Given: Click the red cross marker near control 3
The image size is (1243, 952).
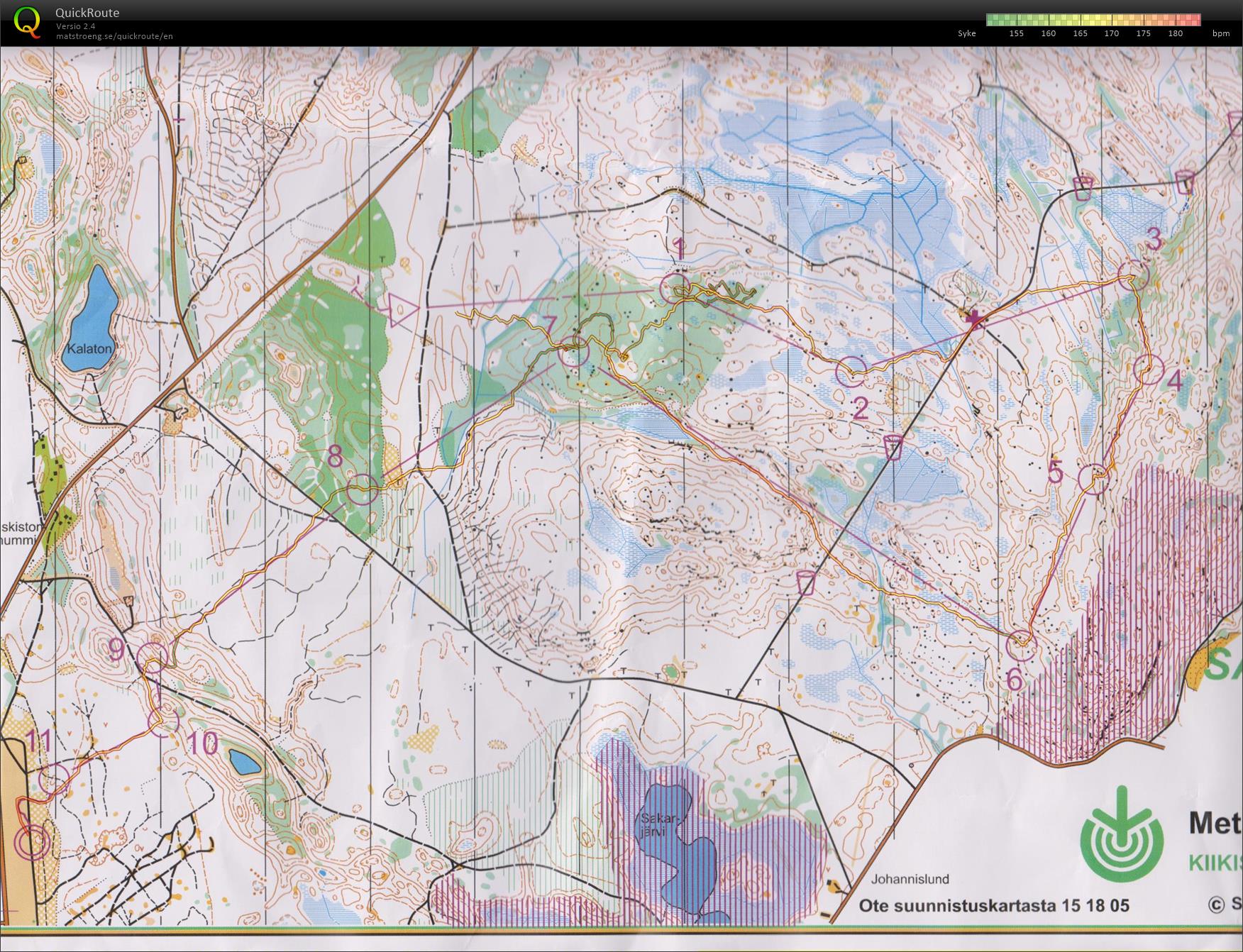Looking at the screenshot, I should [x=975, y=319].
